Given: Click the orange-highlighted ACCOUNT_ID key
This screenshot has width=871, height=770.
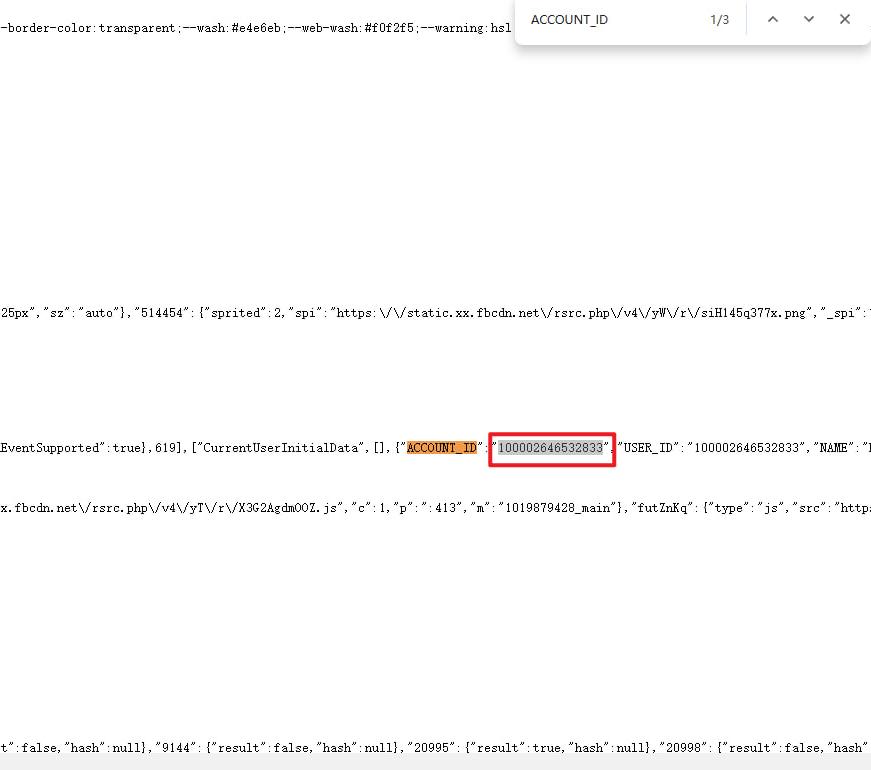Looking at the screenshot, I should pyautogui.click(x=441, y=448).
